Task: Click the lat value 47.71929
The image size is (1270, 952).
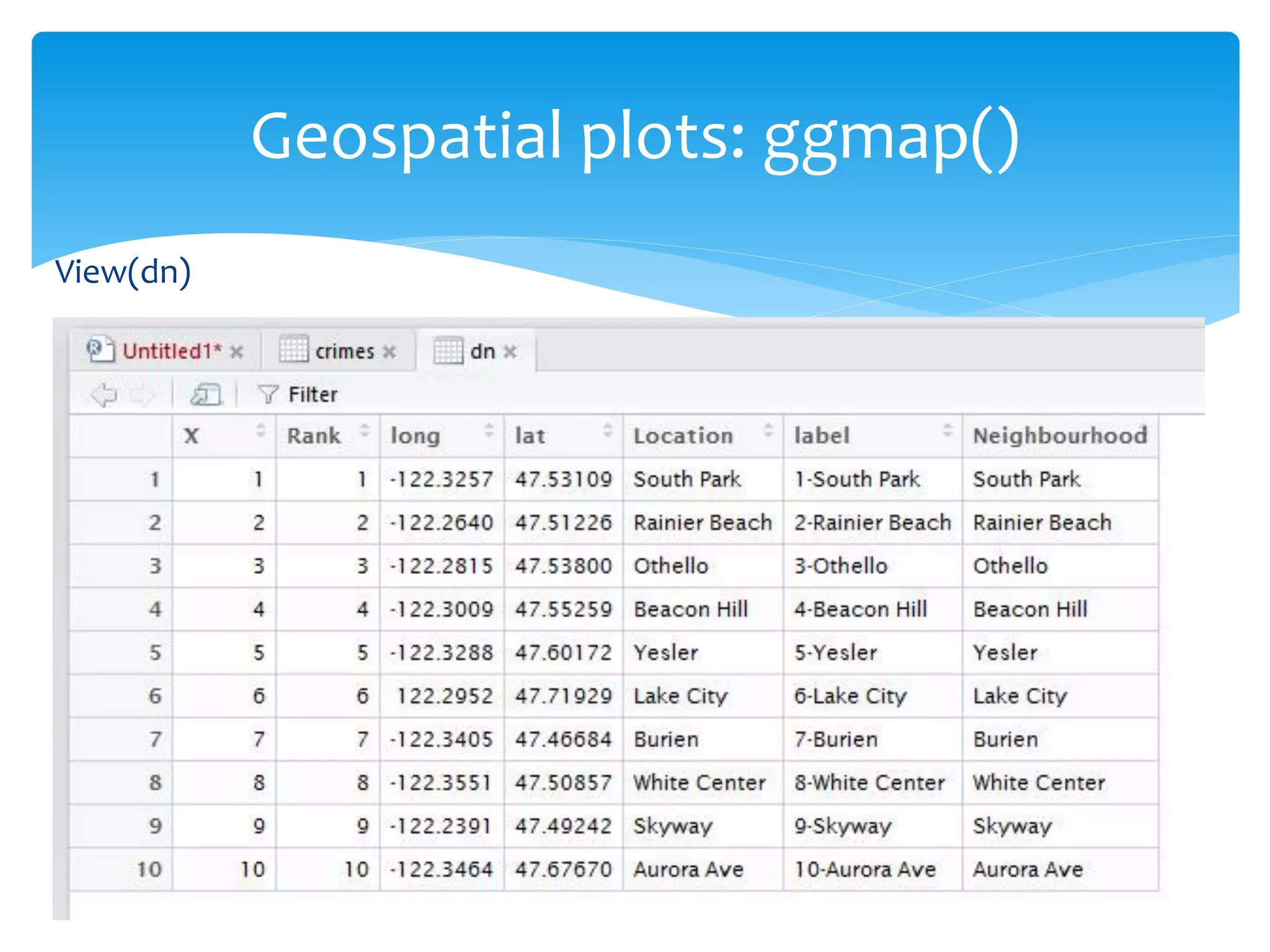Action: [563, 696]
